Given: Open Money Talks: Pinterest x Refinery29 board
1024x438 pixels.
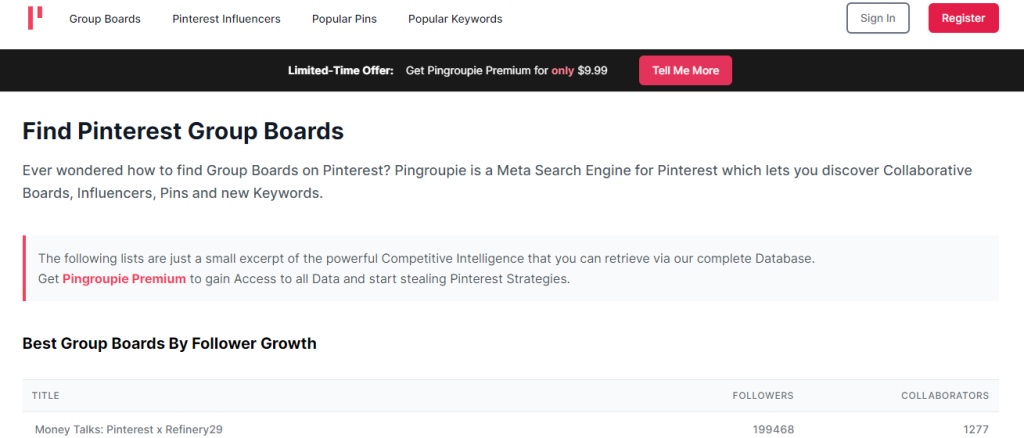Looking at the screenshot, I should pos(129,429).
